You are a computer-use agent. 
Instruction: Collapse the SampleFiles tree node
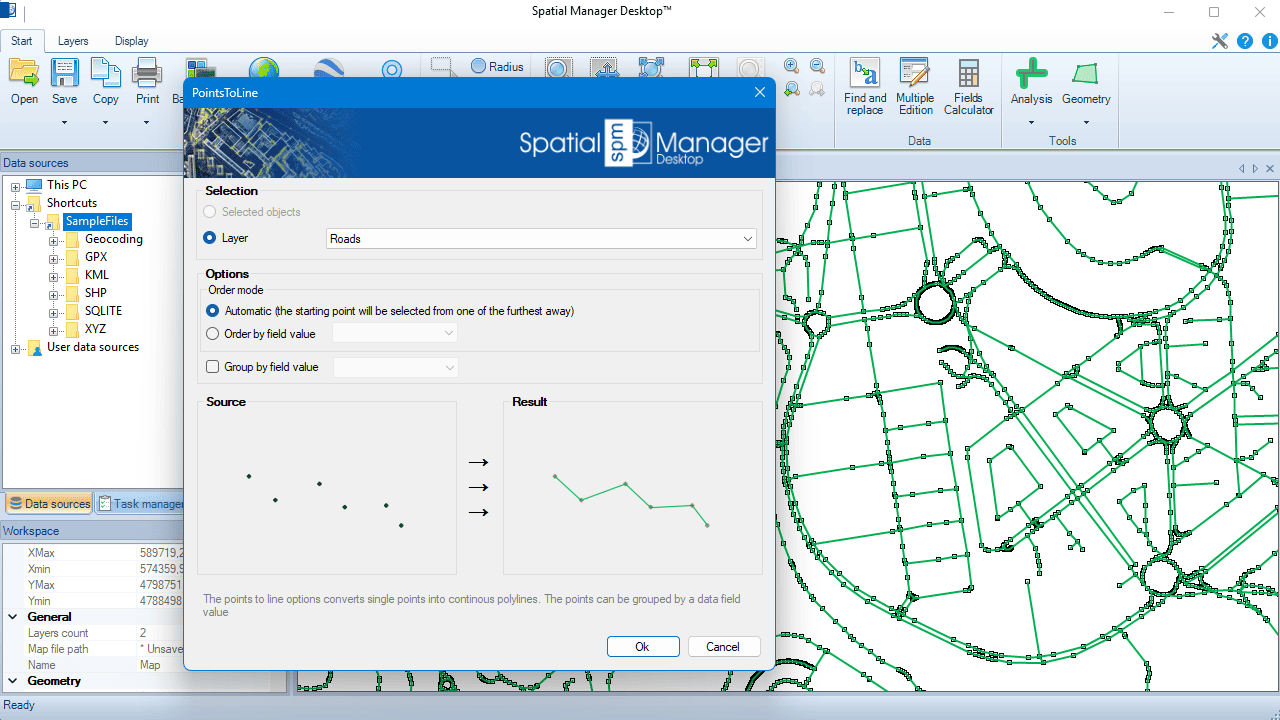(x=35, y=222)
